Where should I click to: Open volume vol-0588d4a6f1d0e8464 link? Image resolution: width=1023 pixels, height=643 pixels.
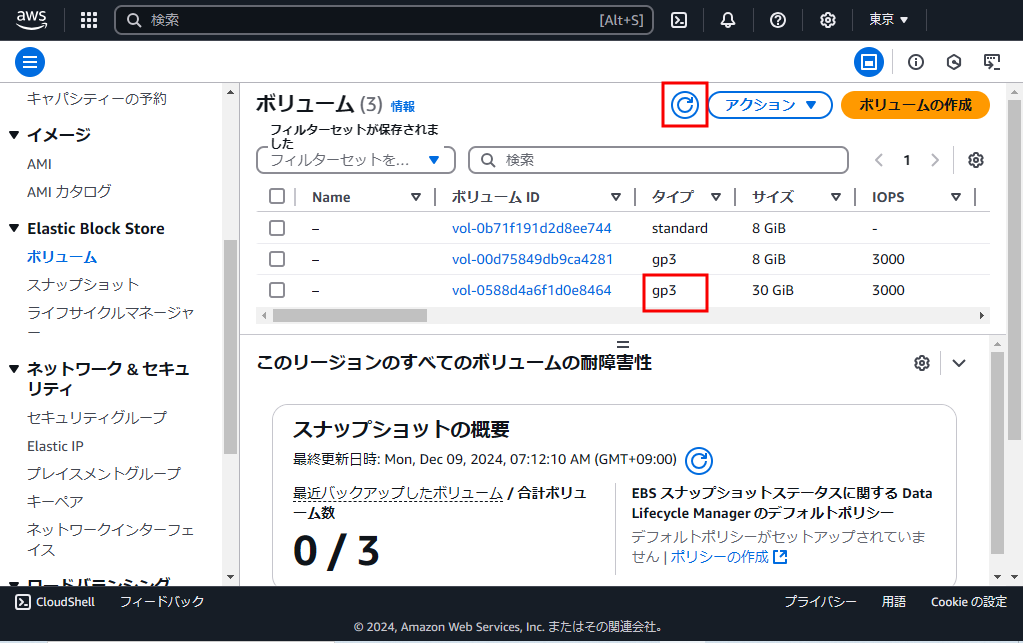[532, 290]
